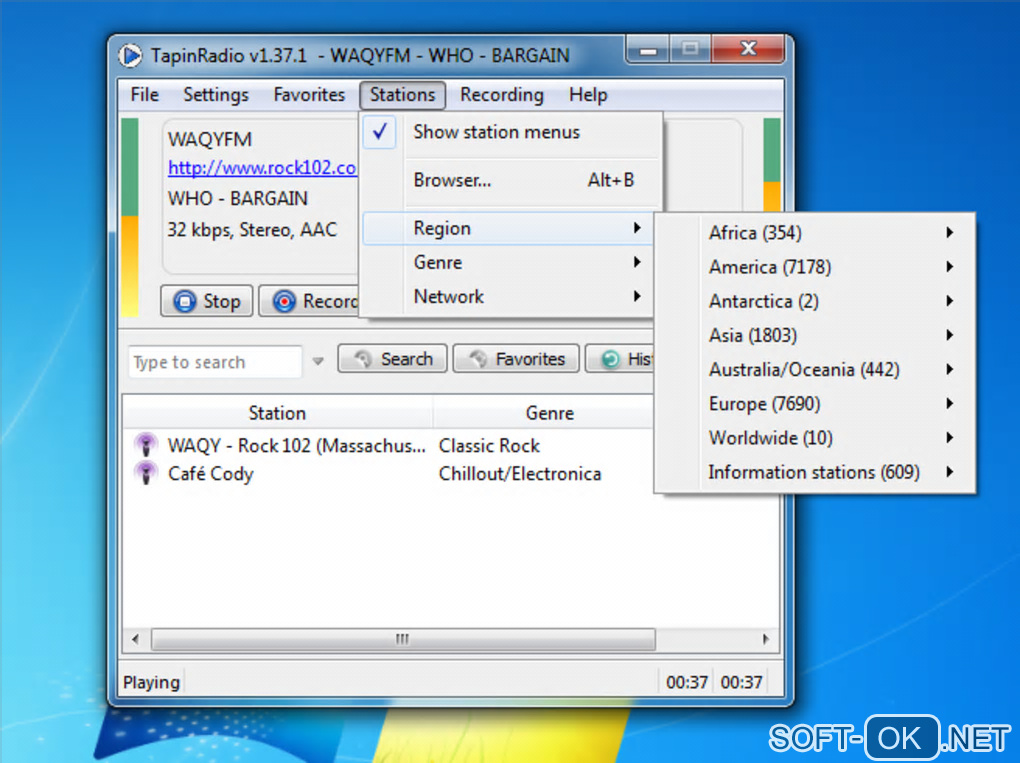Expand the Africa (354) submenu arrow
This screenshot has height=763, width=1020.
tap(950, 233)
